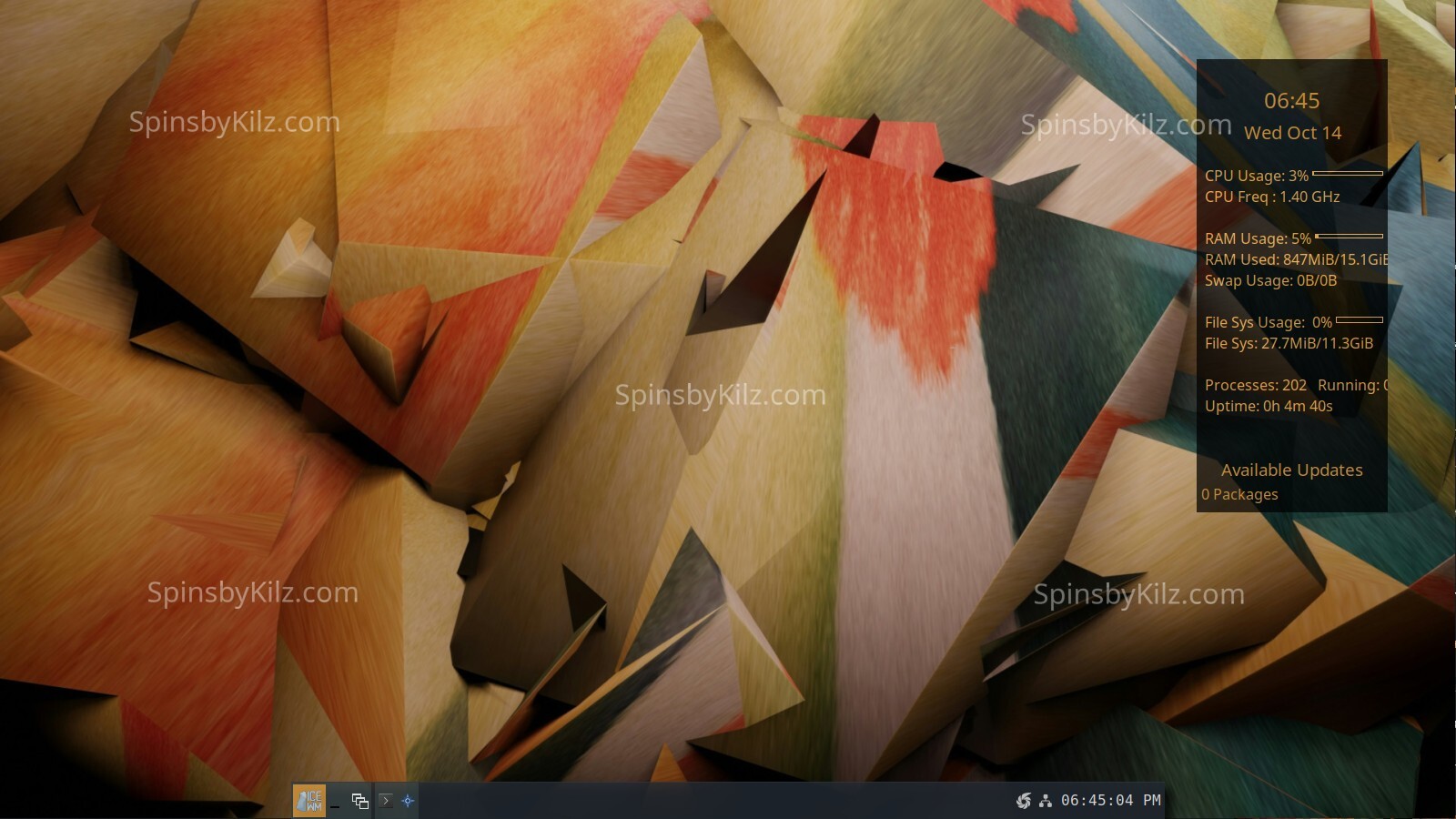
Task: Click the Available Updates heading
Action: tap(1291, 470)
